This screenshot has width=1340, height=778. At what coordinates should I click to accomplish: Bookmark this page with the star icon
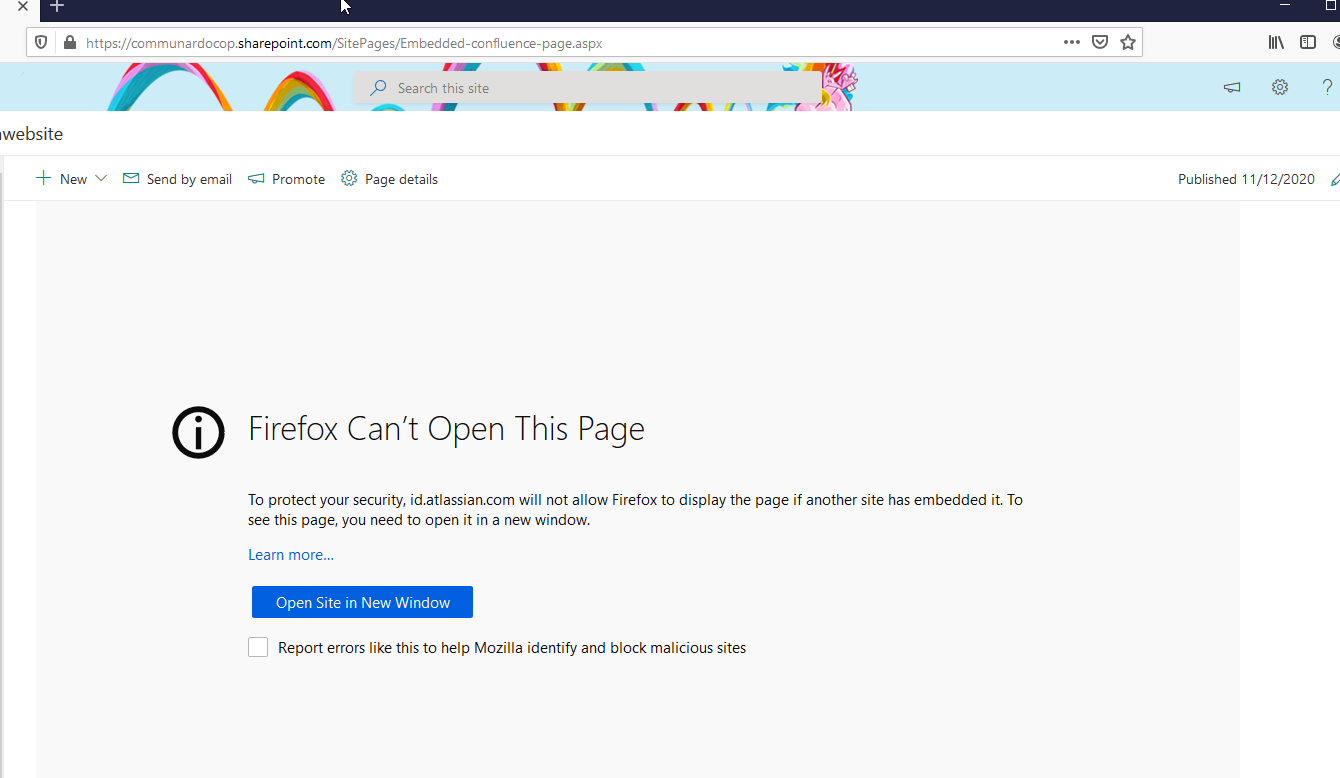pyautogui.click(x=1128, y=43)
